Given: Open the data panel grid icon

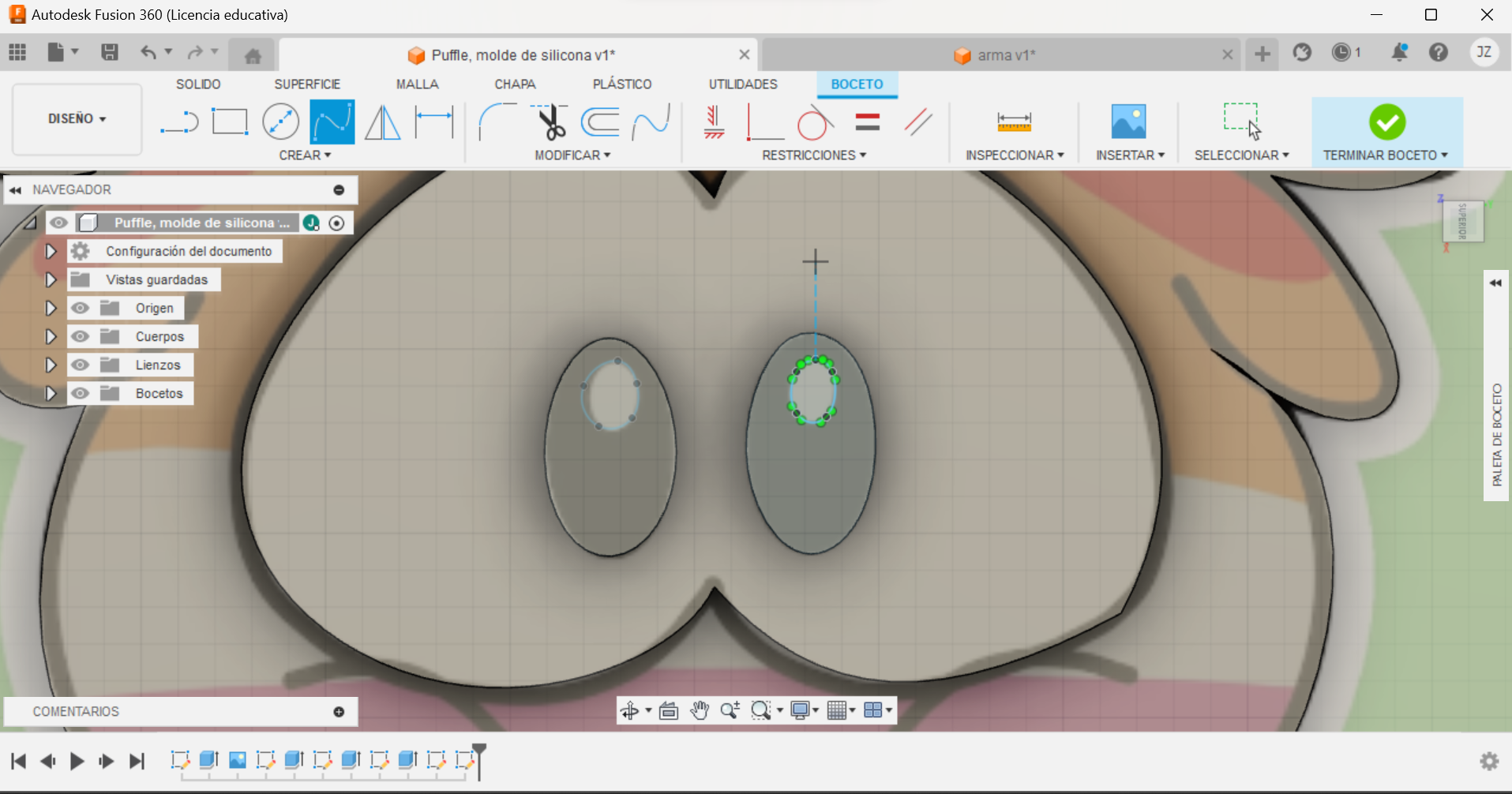Looking at the screenshot, I should [17, 52].
